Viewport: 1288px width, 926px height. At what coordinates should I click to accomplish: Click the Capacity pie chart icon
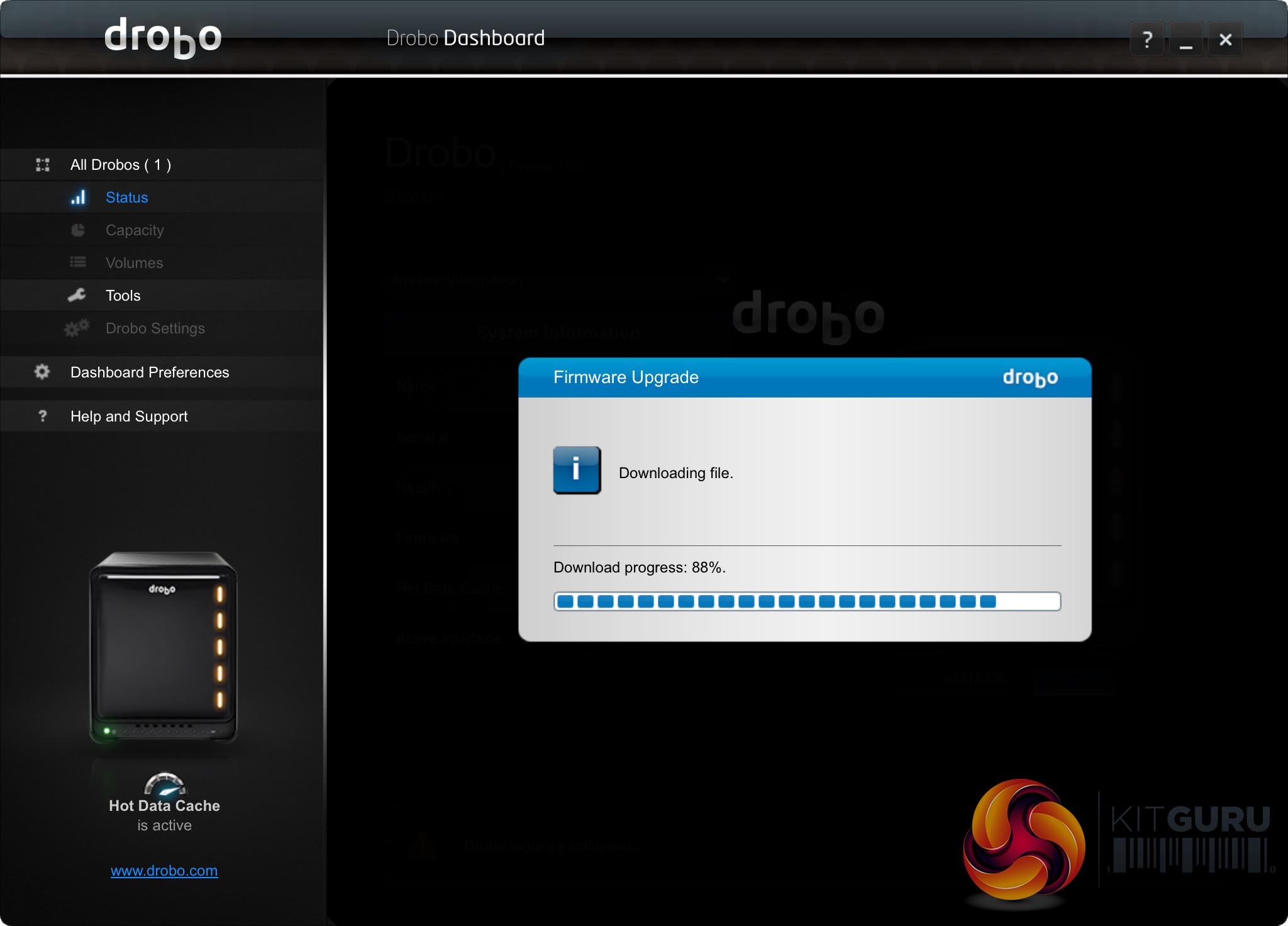click(78, 230)
